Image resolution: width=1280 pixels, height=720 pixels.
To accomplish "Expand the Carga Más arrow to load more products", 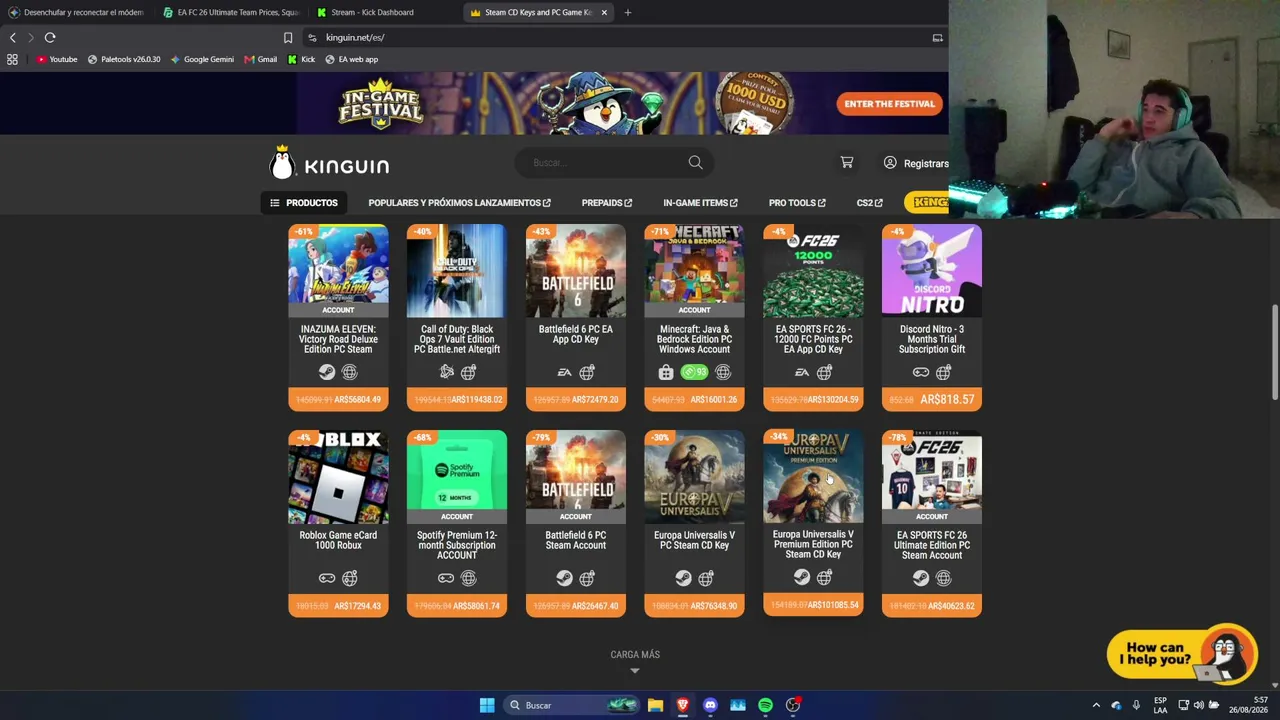I will tap(634, 670).
